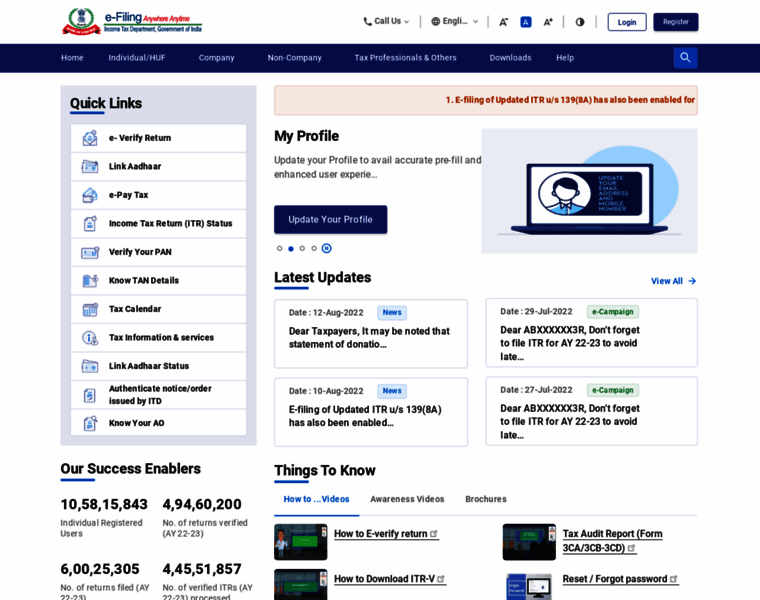The image size is (760, 600).
Task: Click the increase font size icon
Action: [548, 22]
